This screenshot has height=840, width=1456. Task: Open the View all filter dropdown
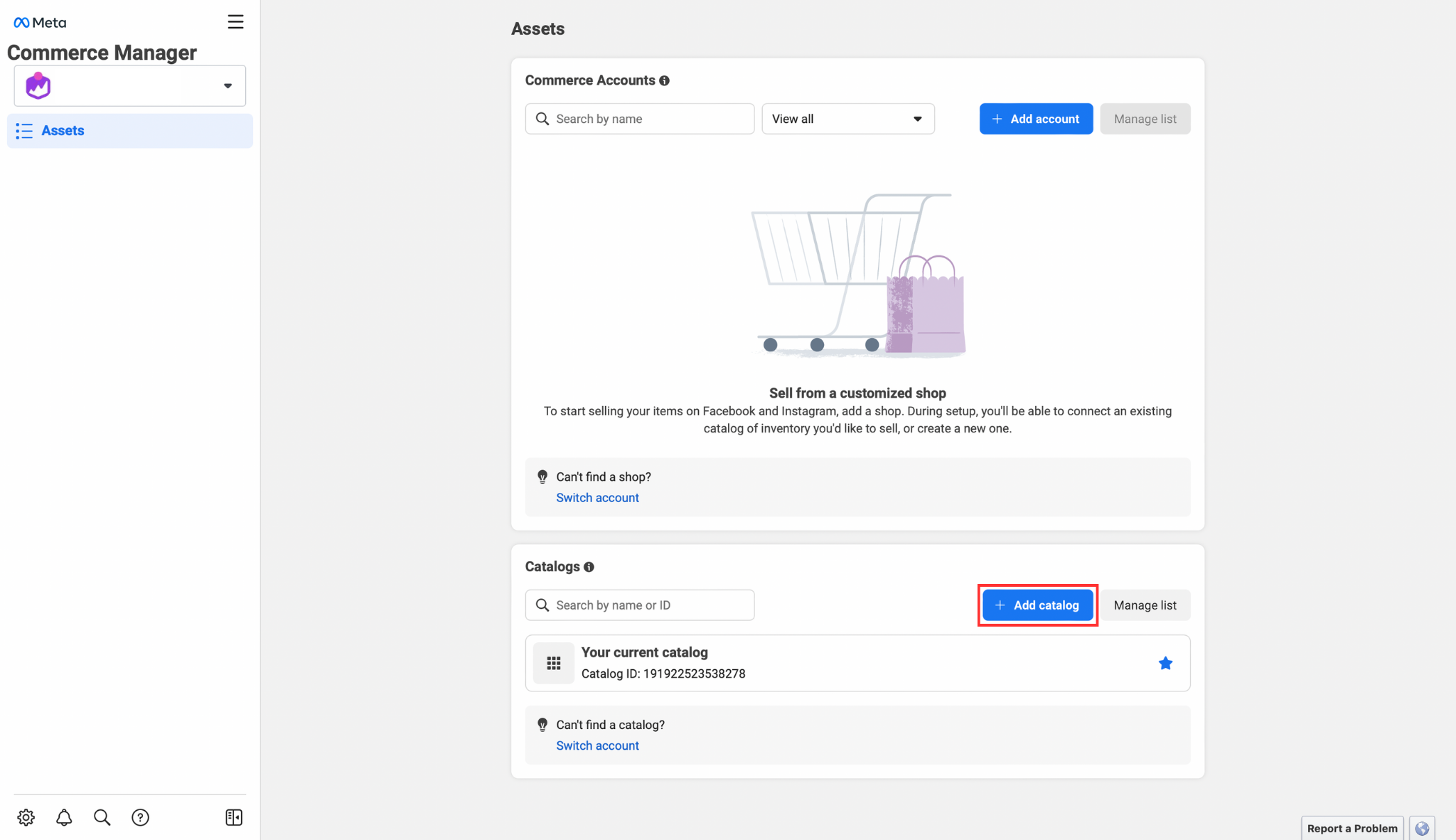pyautogui.click(x=848, y=119)
